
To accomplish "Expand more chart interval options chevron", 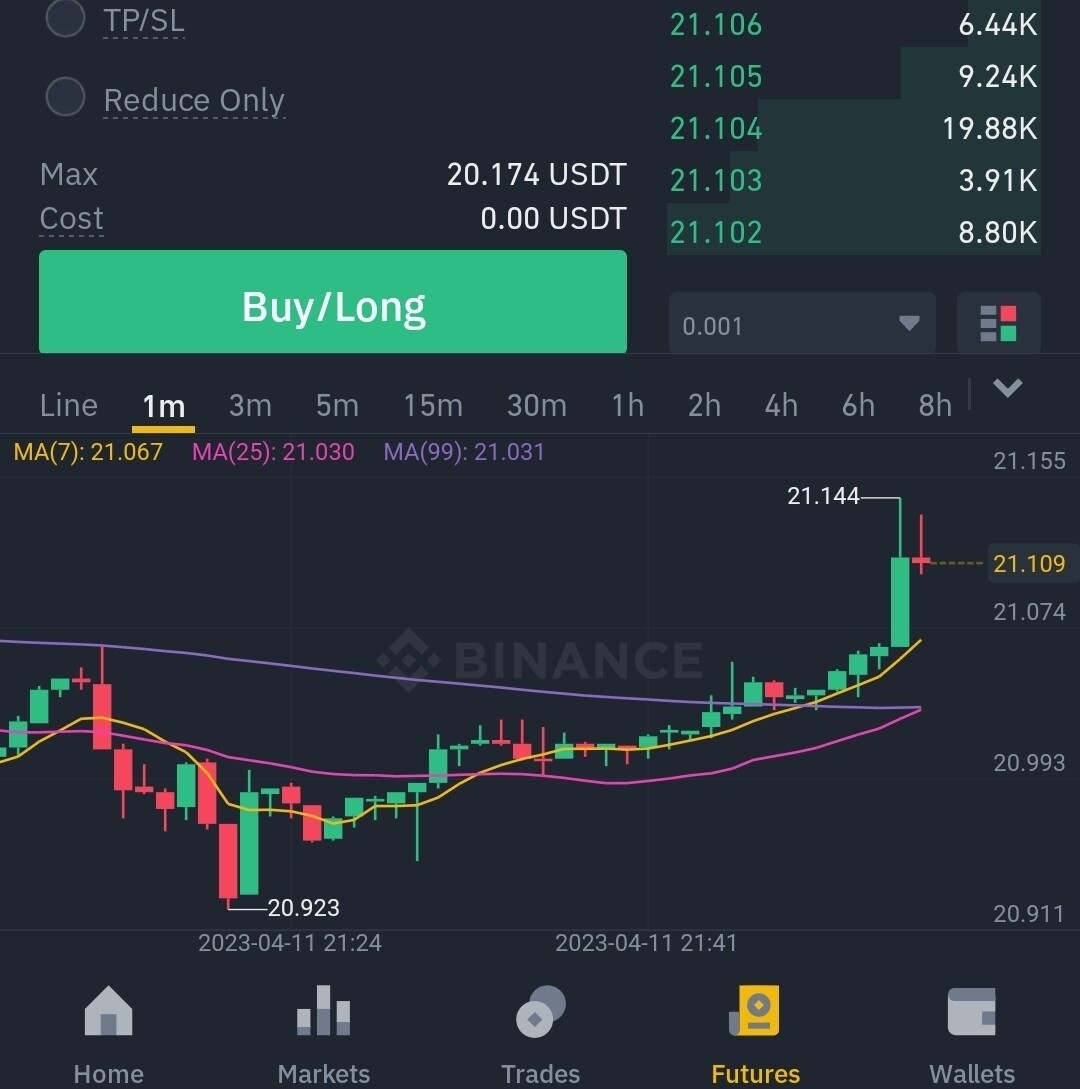I will pos(1007,388).
